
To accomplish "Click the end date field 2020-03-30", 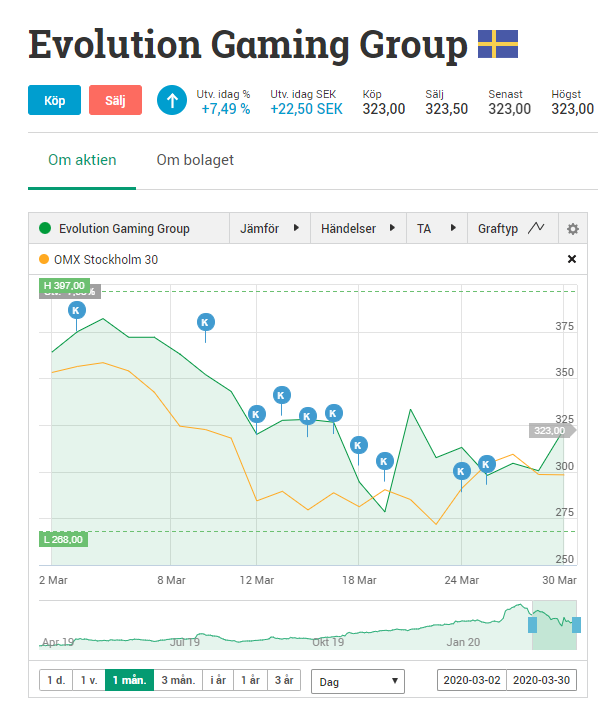I will 542,680.
